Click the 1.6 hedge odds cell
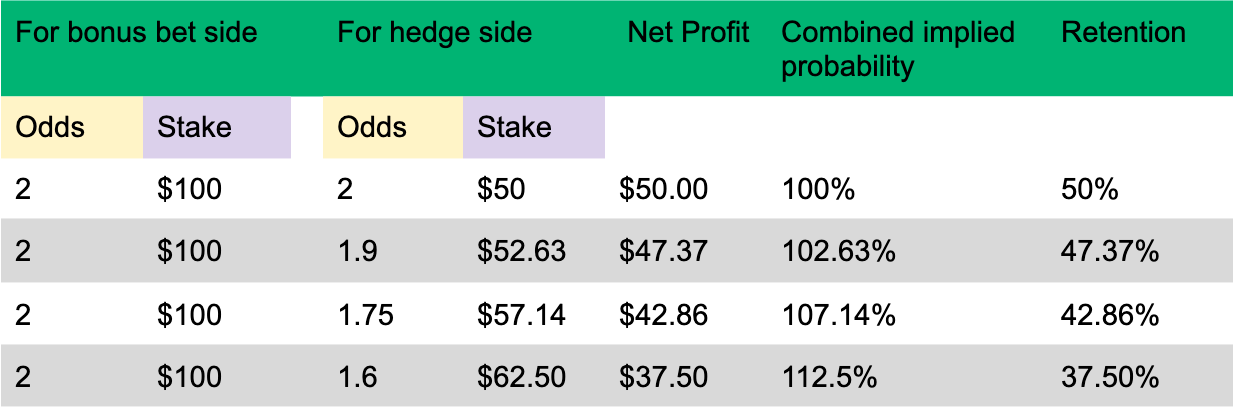Viewport: 1233px width, 407px height. point(357,378)
